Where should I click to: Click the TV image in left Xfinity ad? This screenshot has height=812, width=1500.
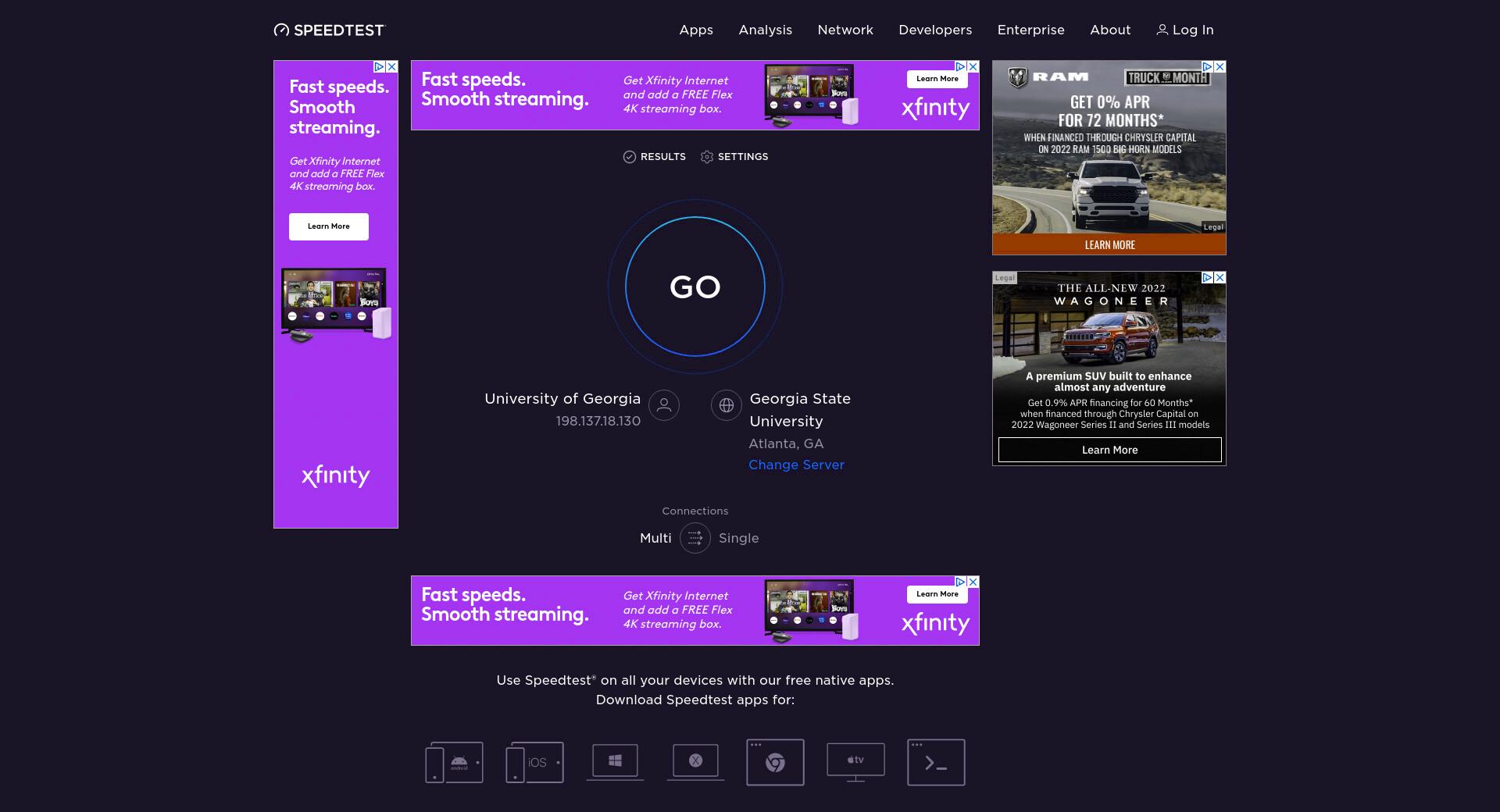(336, 304)
